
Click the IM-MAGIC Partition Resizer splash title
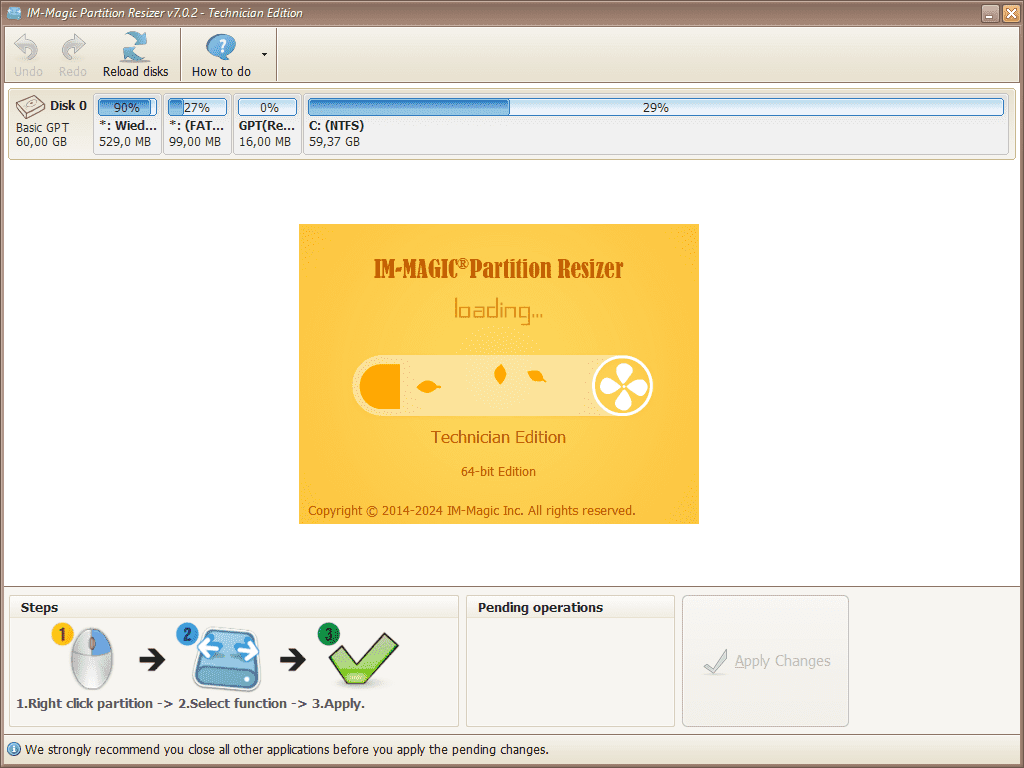pos(498,268)
